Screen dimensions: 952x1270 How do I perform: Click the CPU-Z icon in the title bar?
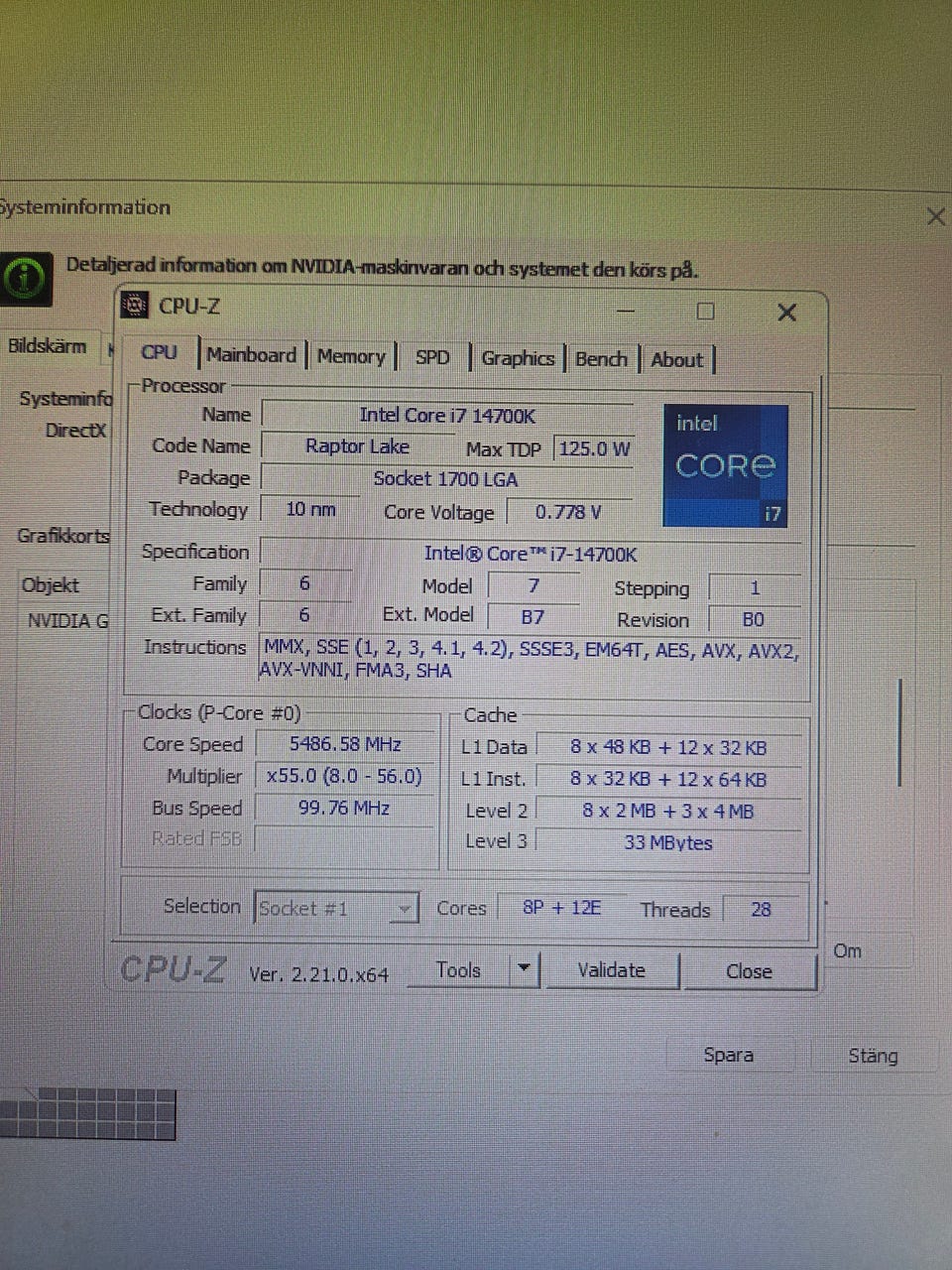click(135, 306)
